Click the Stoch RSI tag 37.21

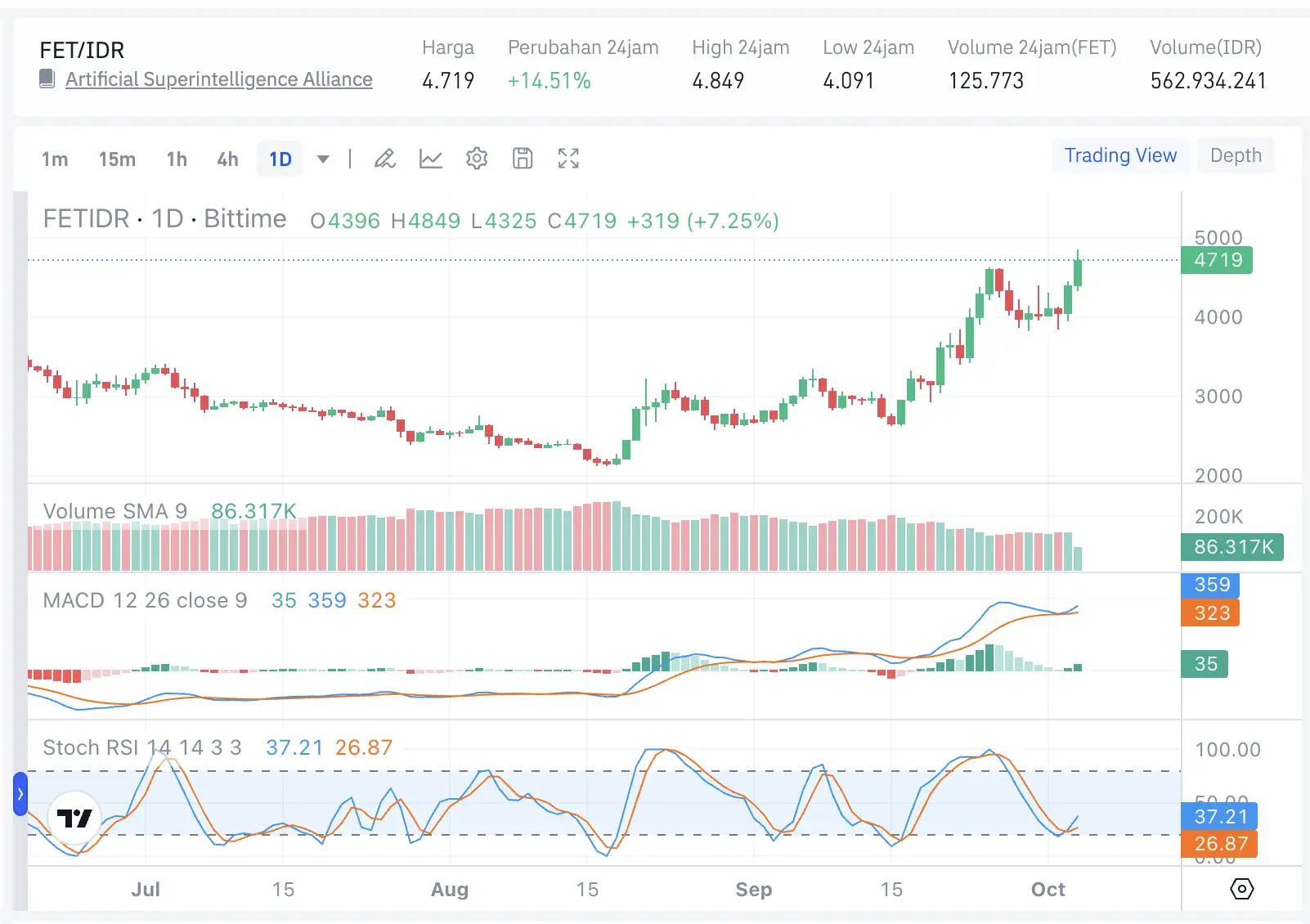[1219, 816]
